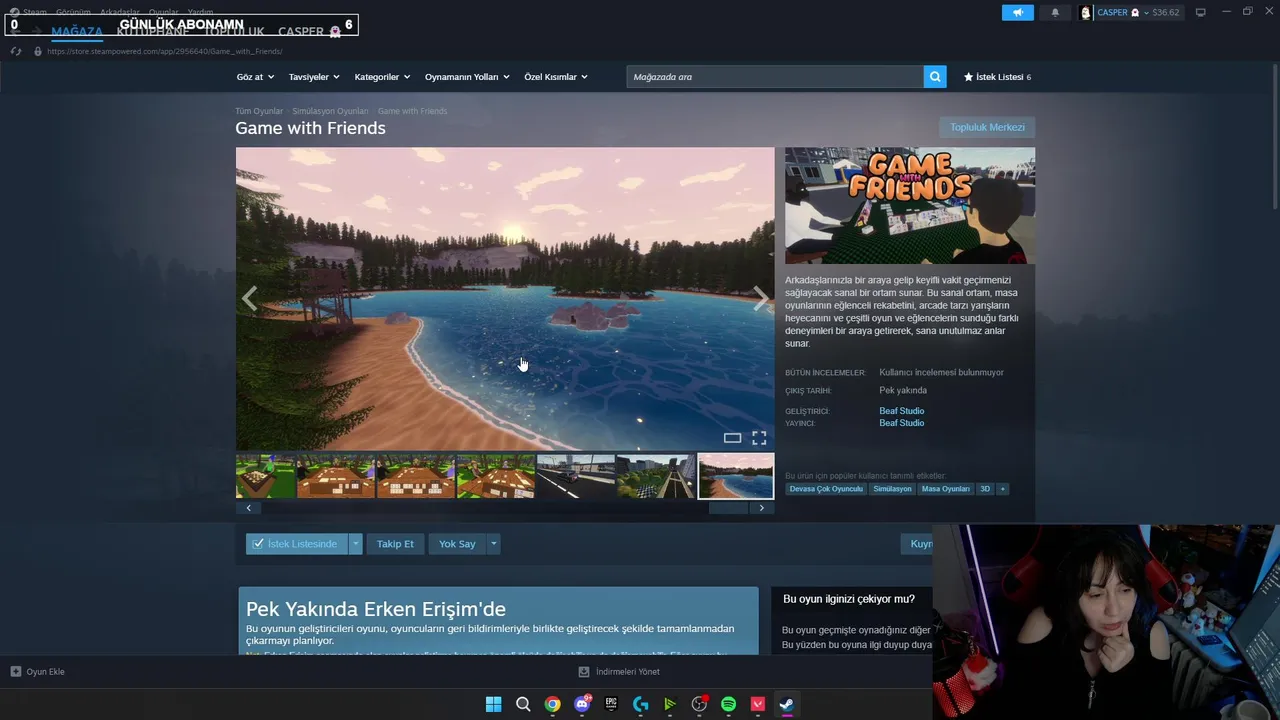Open Valorant from the taskbar
The image size is (1280, 720).
pos(758,704)
